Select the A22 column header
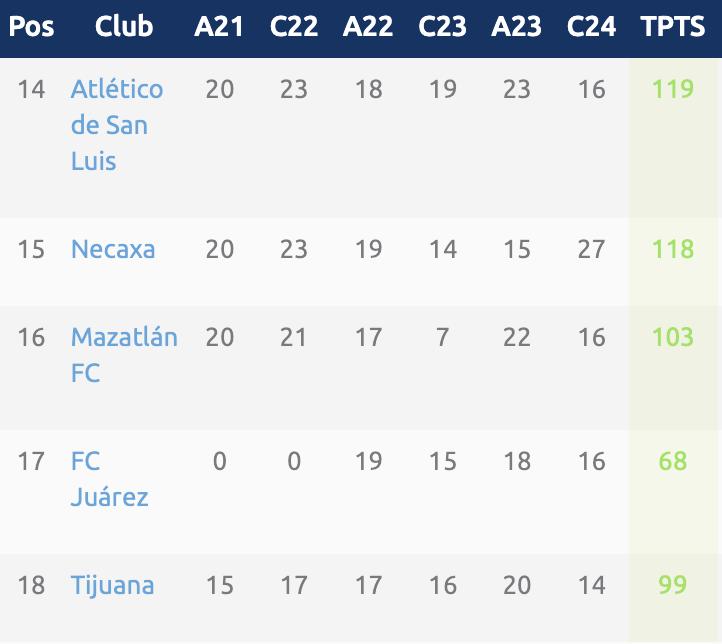Image resolution: width=722 pixels, height=644 pixels. (x=368, y=27)
